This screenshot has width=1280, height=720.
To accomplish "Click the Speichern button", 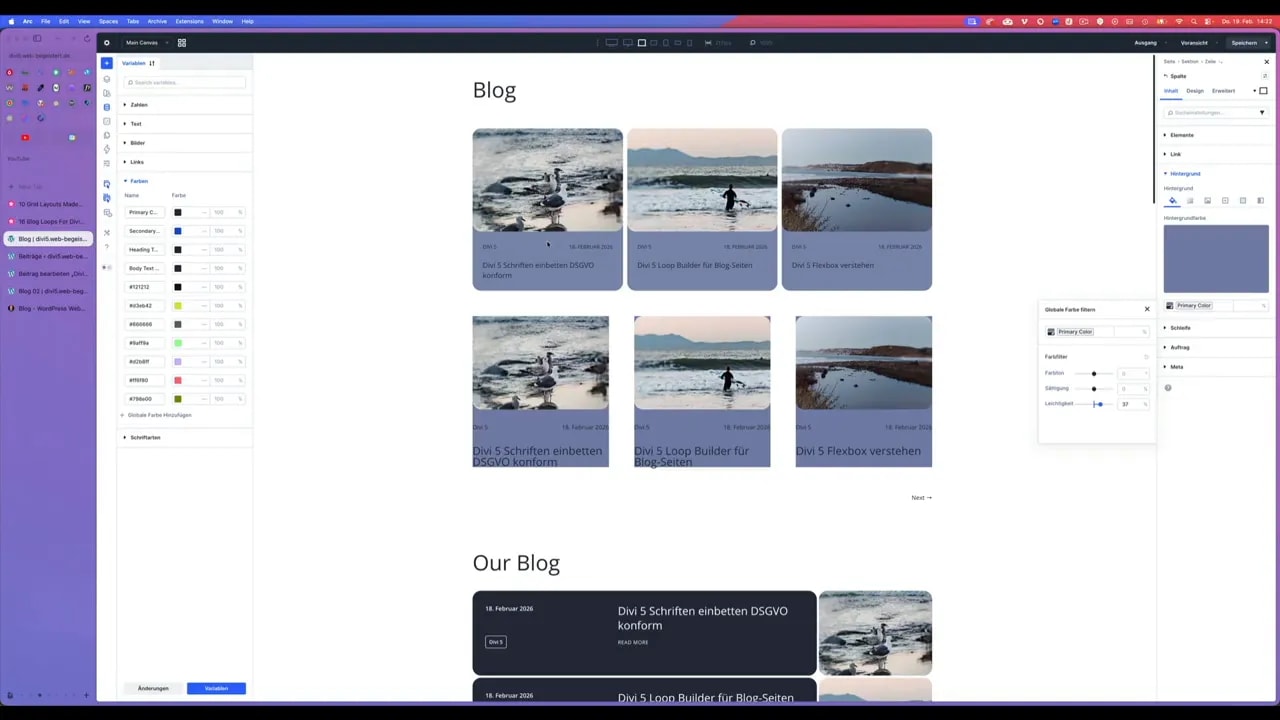I will (x=1244, y=42).
